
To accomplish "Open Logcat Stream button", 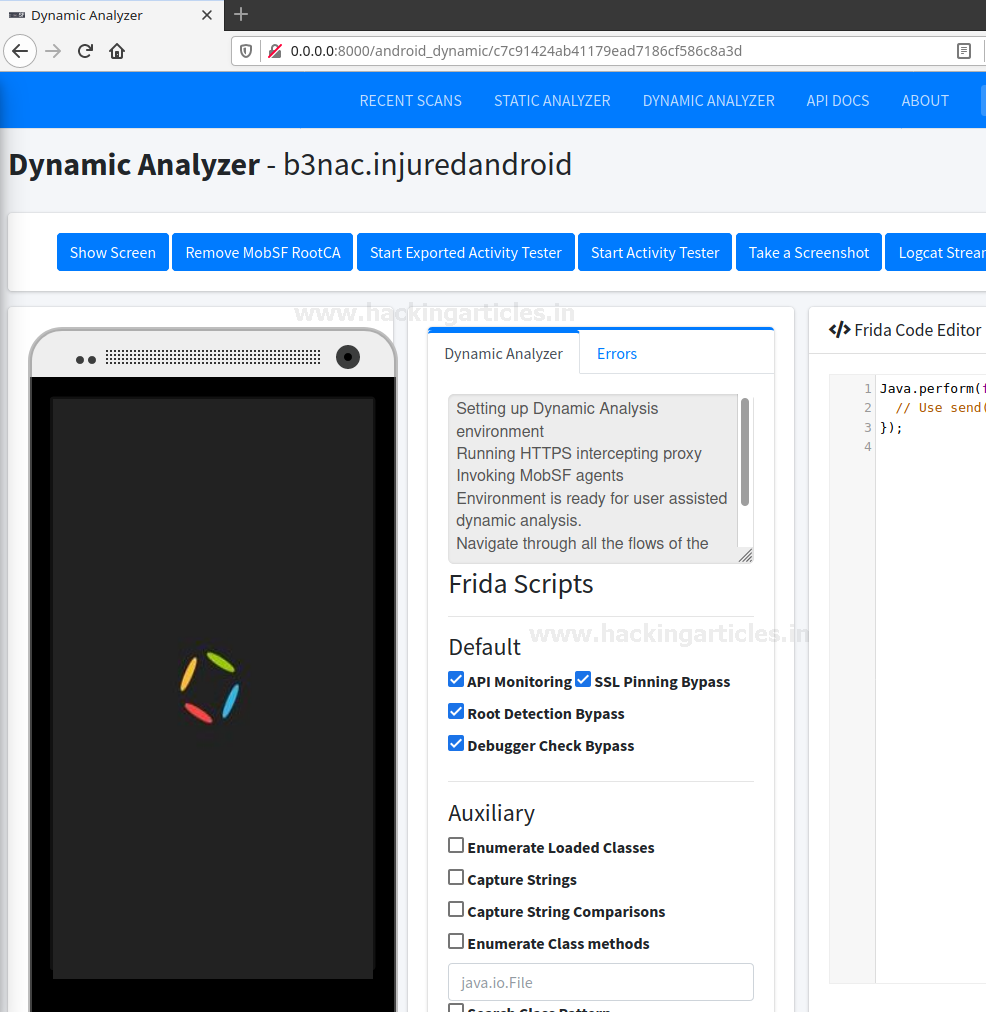I will tap(936, 252).
